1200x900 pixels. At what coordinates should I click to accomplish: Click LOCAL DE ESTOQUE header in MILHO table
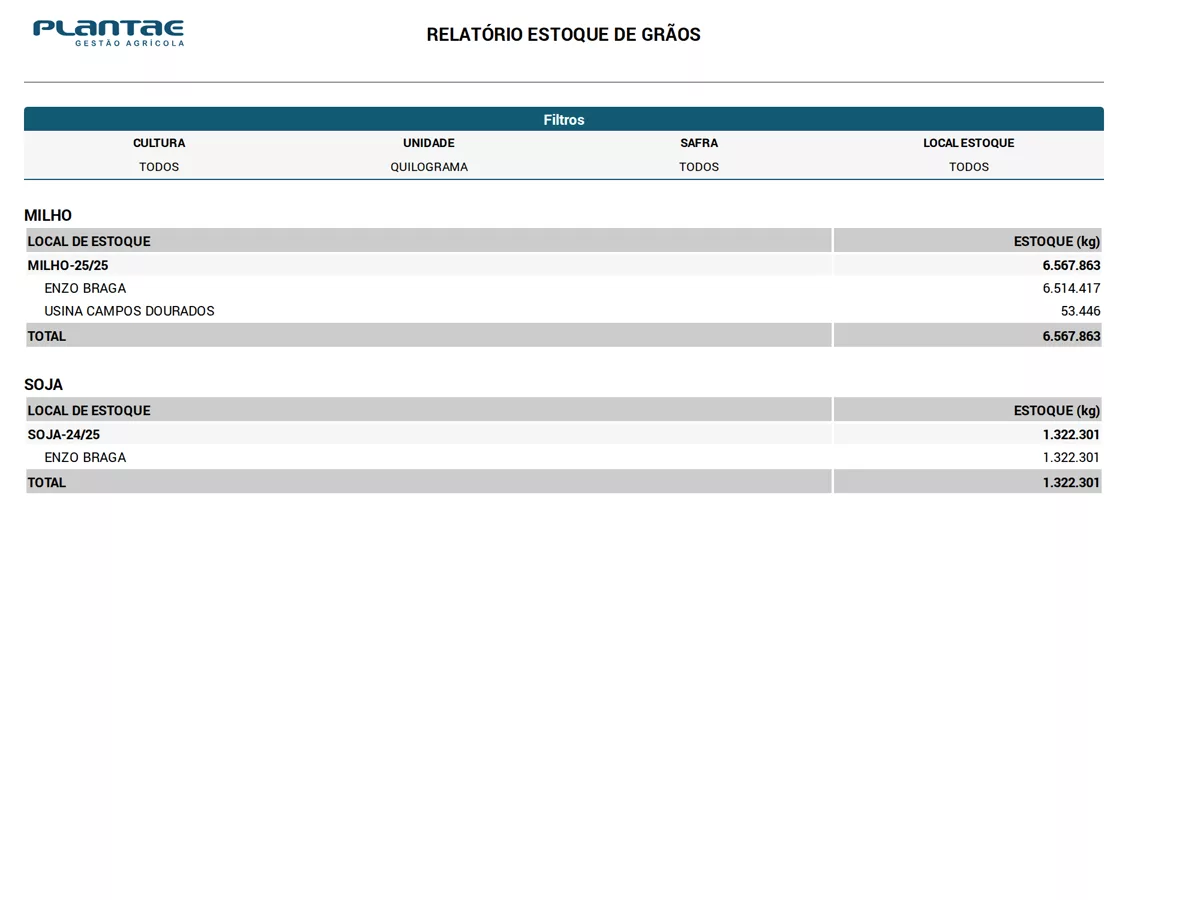(x=89, y=241)
